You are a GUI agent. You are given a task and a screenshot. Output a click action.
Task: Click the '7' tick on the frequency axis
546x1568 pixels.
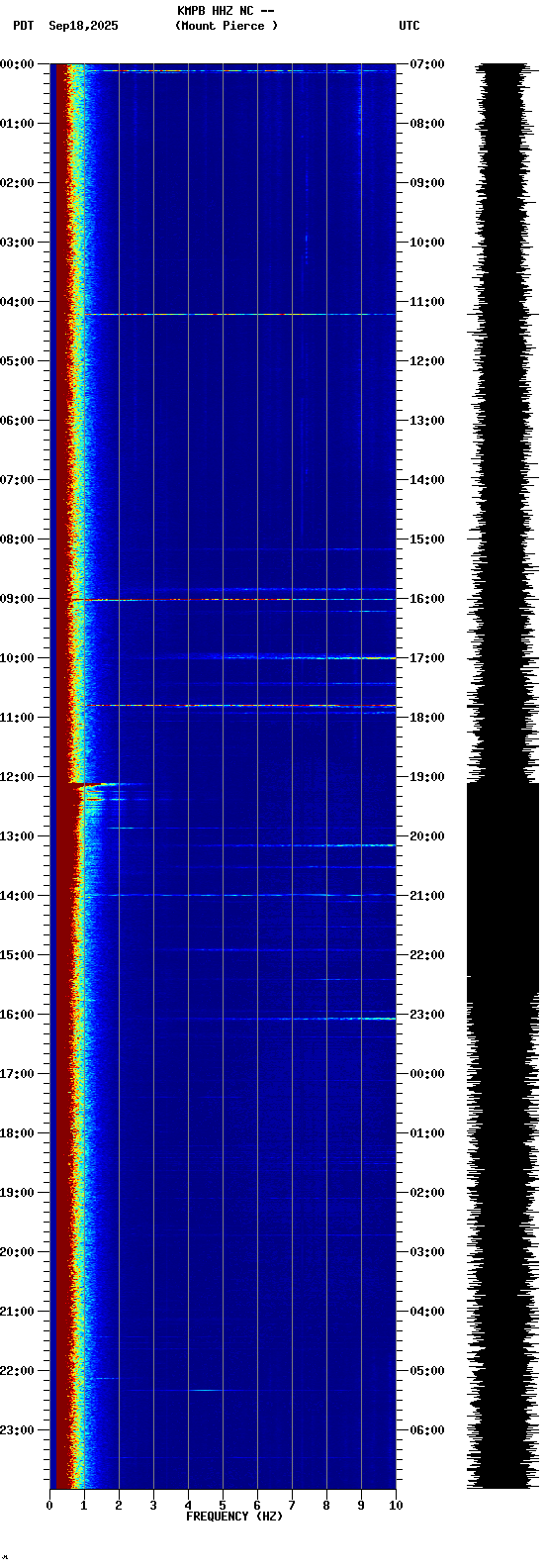point(292,1506)
